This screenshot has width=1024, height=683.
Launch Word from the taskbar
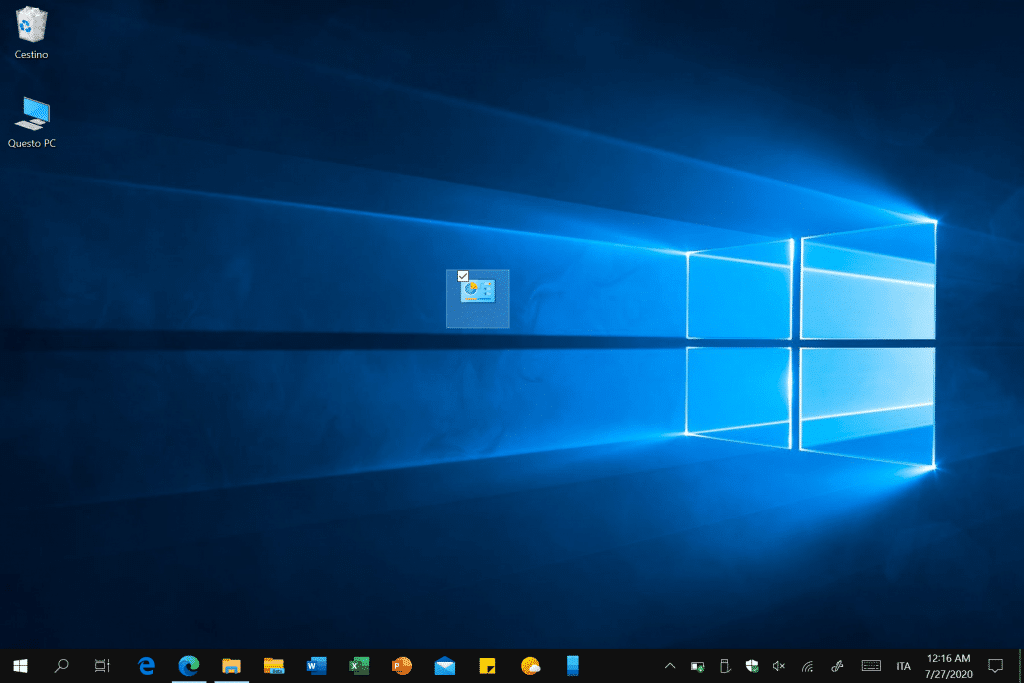point(317,665)
